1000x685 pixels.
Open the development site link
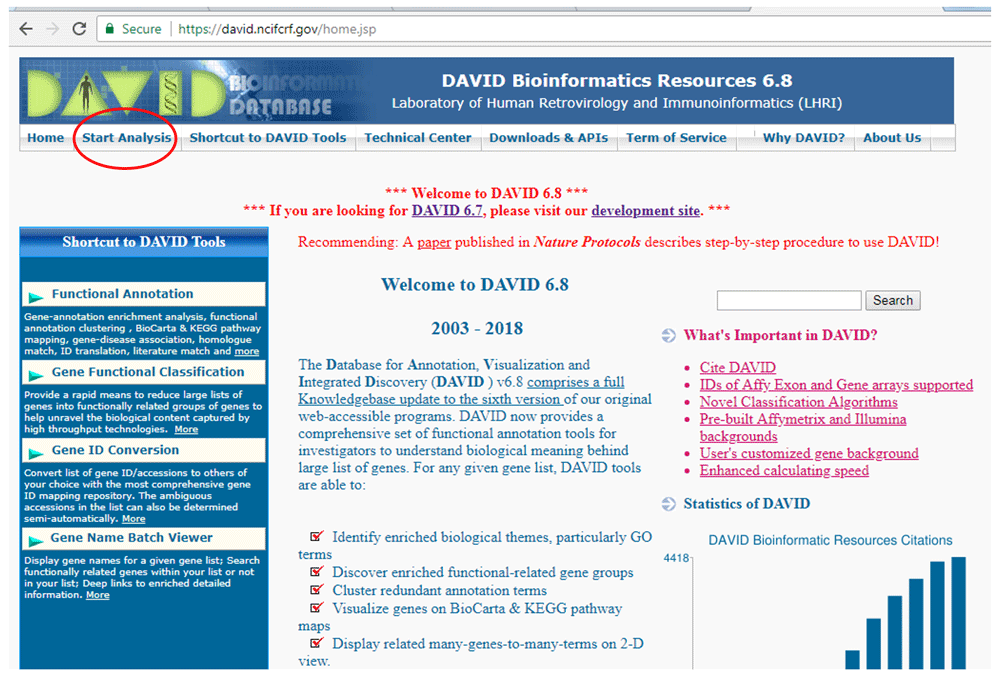pos(645,210)
